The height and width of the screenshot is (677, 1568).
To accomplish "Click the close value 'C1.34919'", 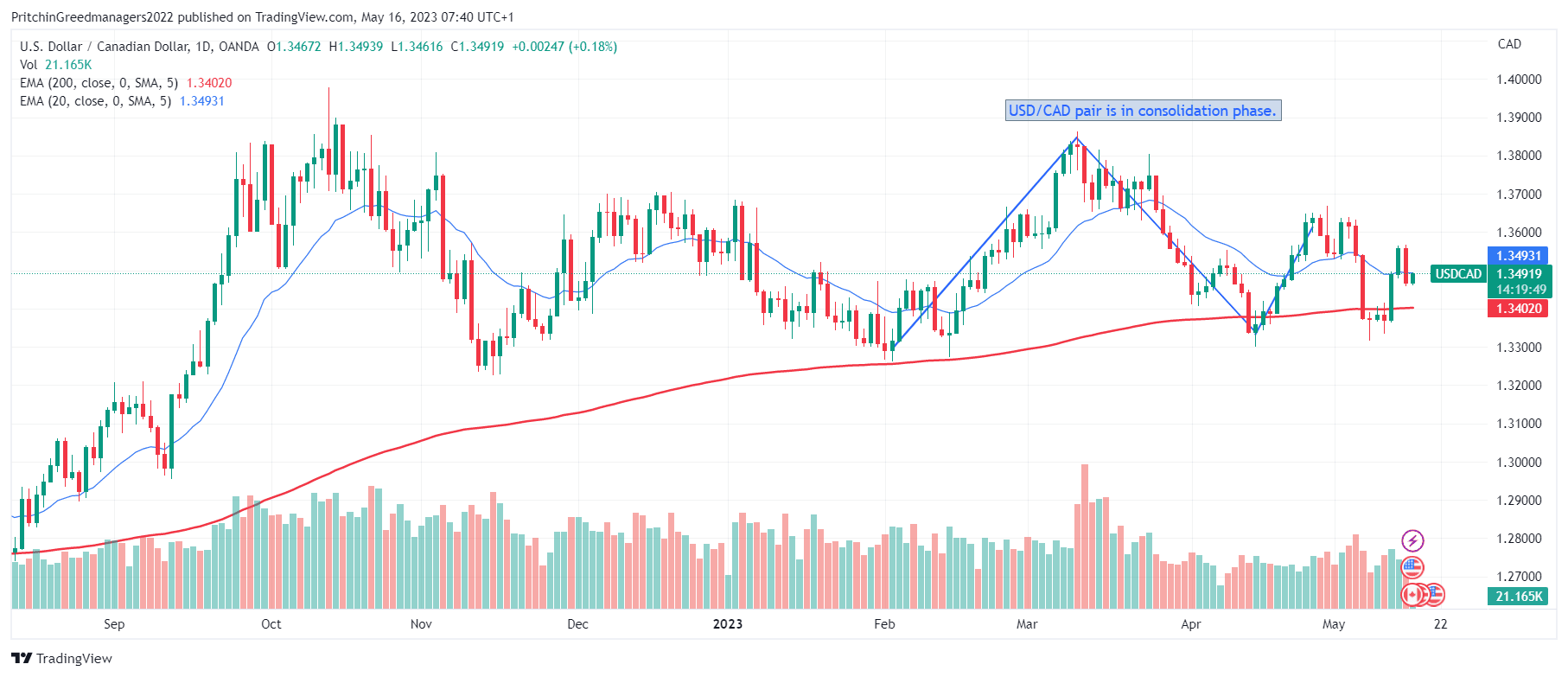I will pyautogui.click(x=477, y=47).
